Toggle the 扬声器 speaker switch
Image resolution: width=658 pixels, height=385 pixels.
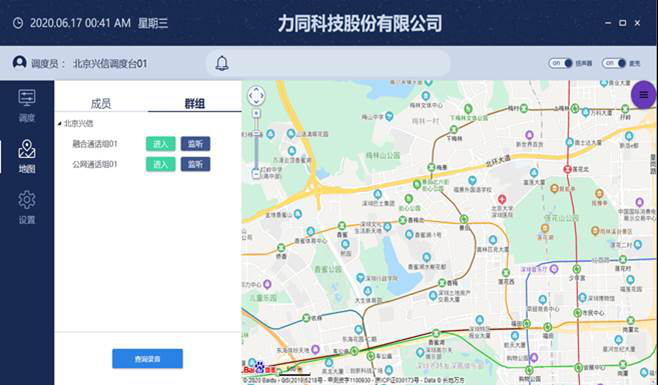(560, 63)
